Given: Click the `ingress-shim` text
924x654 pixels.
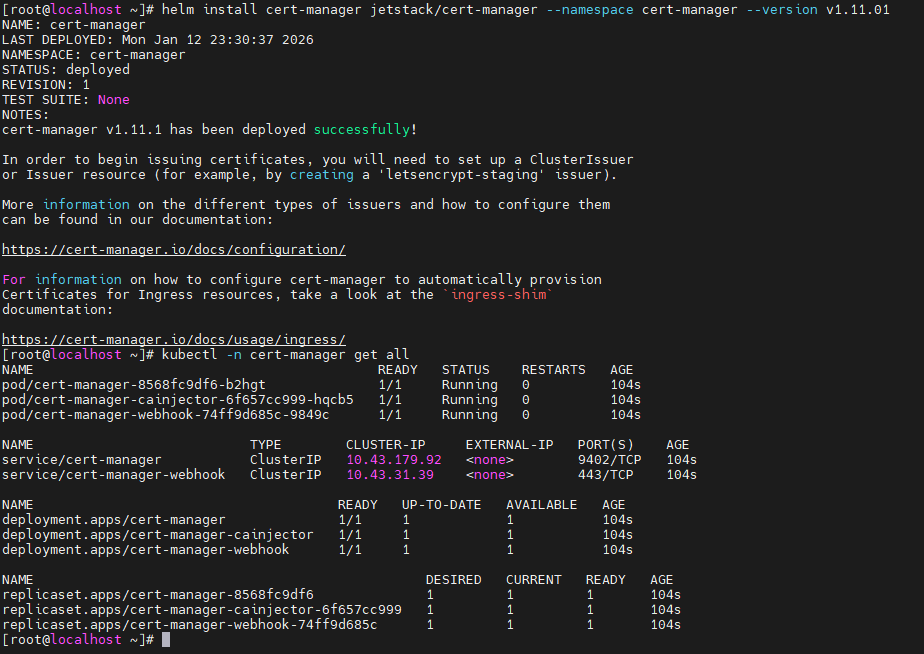Looking at the screenshot, I should 497,294.
